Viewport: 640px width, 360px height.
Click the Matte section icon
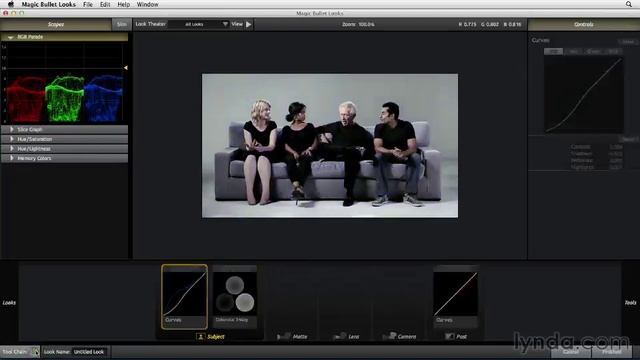point(283,337)
